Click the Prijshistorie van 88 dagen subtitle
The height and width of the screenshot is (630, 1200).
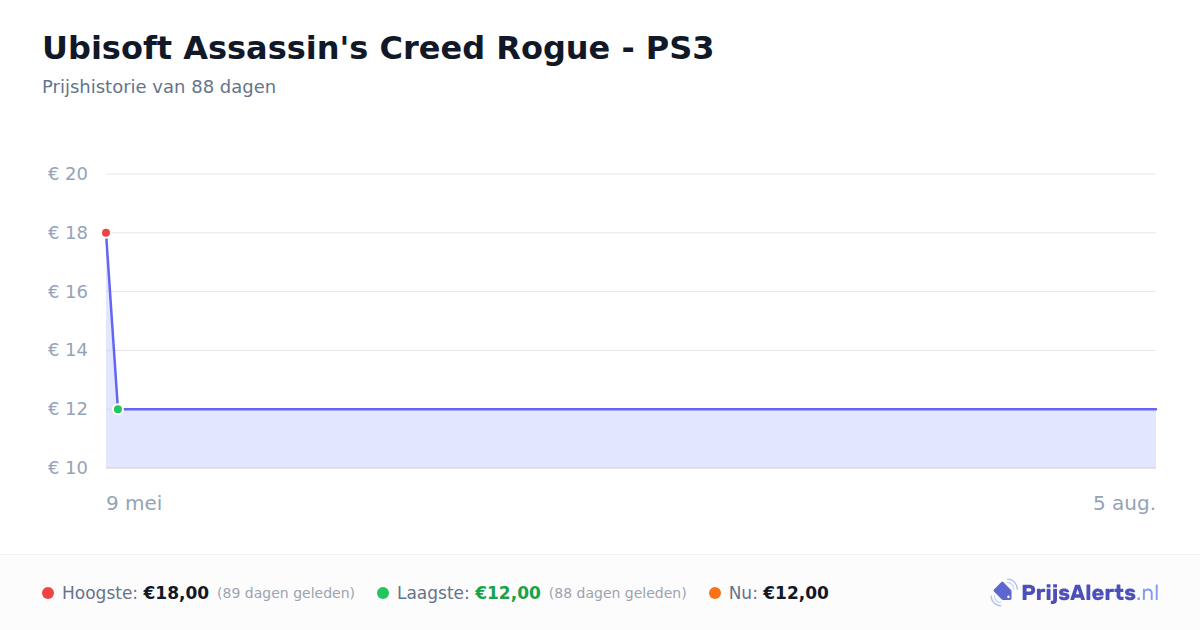click(159, 87)
